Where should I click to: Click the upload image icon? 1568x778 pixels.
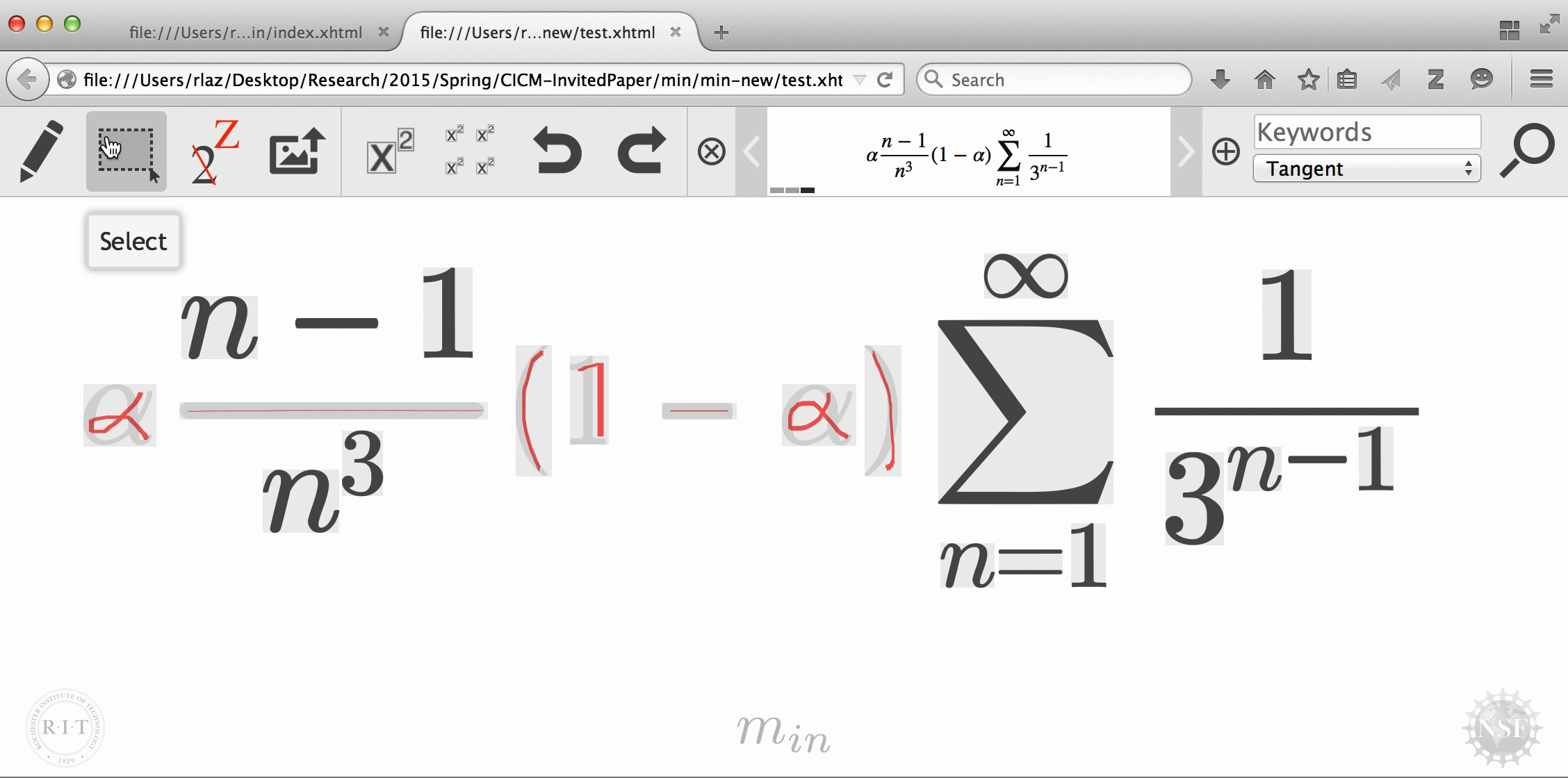[297, 151]
